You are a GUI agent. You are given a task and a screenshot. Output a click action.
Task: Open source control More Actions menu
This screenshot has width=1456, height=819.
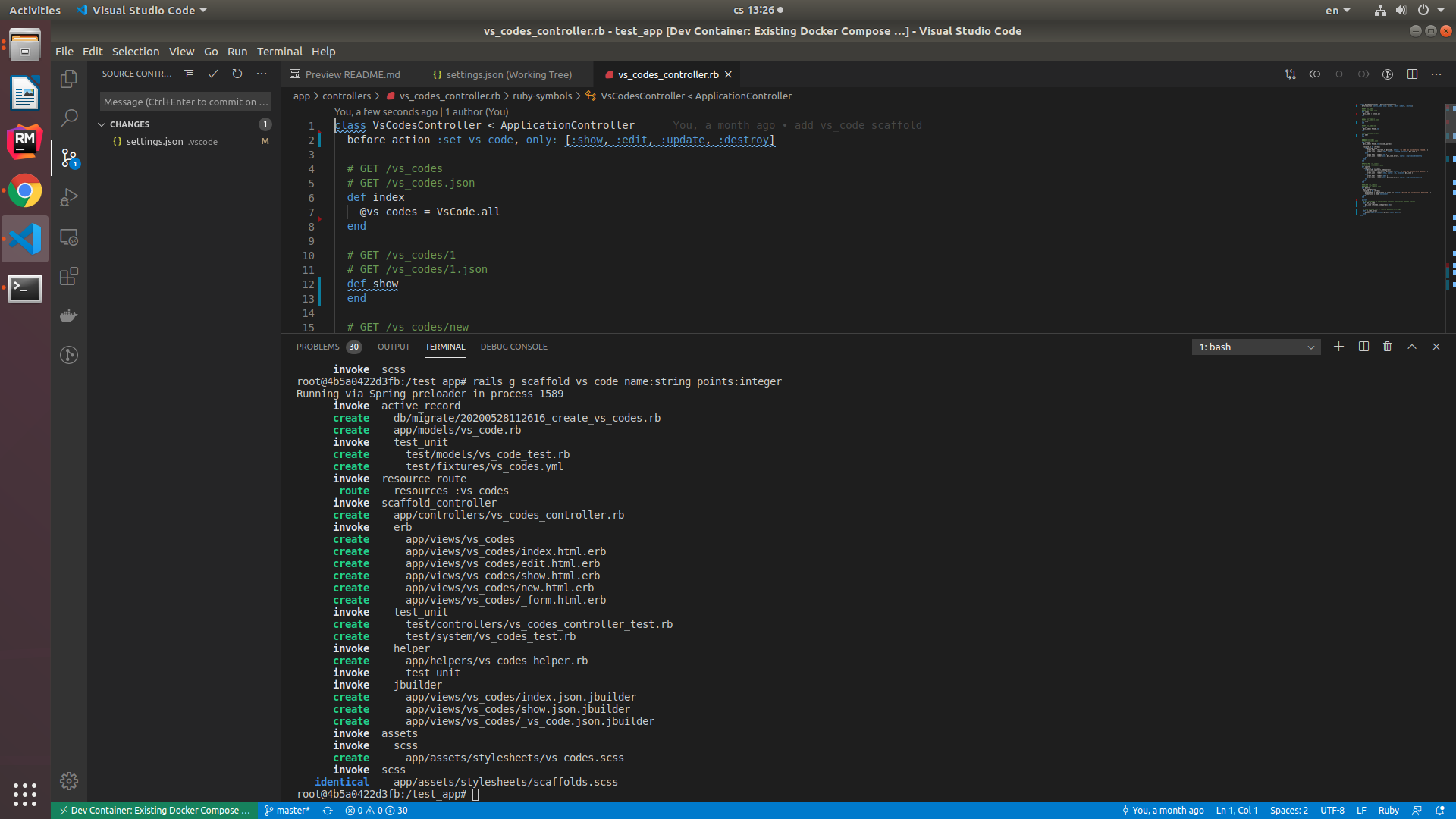pos(262,74)
